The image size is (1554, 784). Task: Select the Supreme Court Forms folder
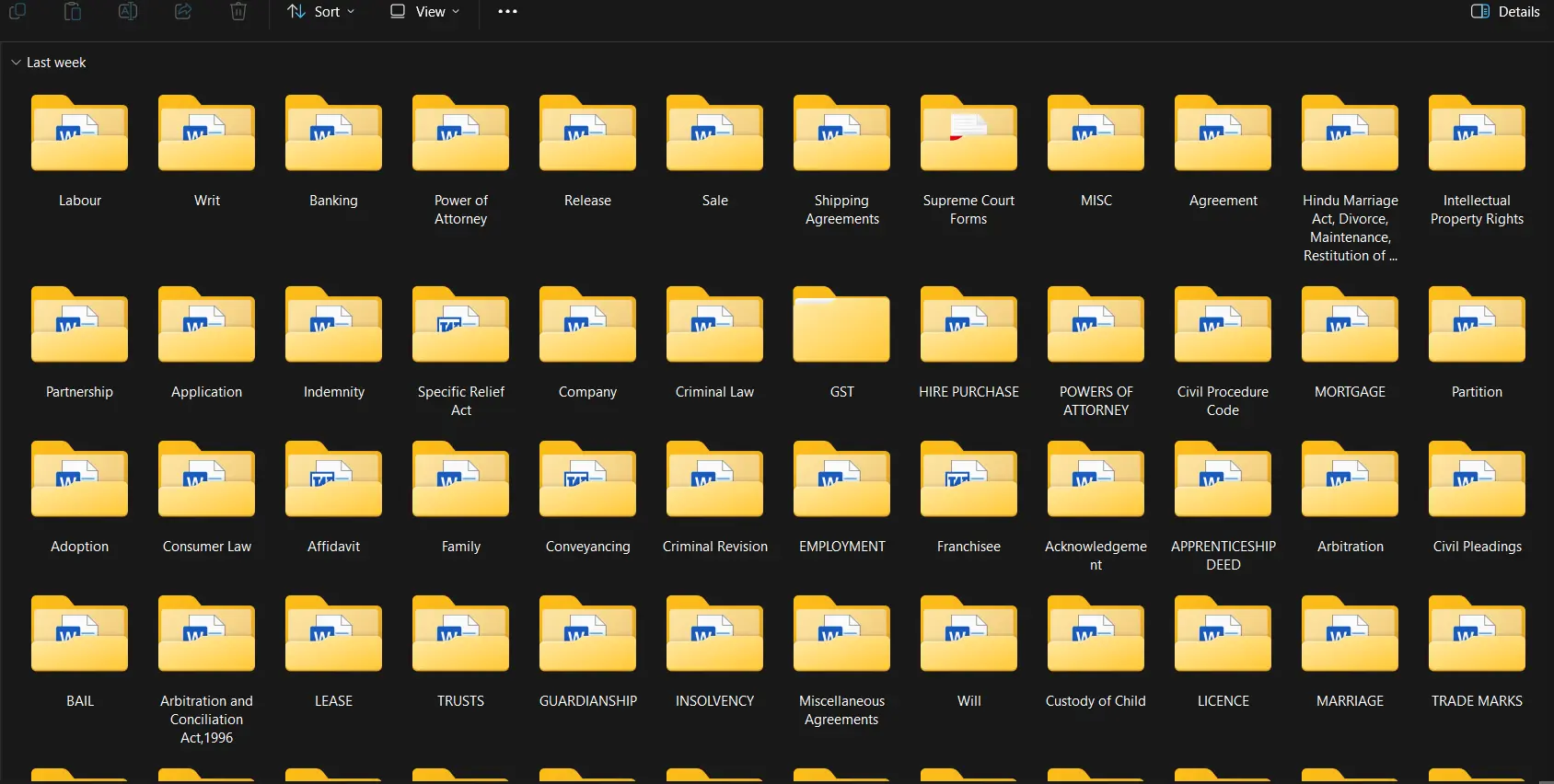coord(968,136)
